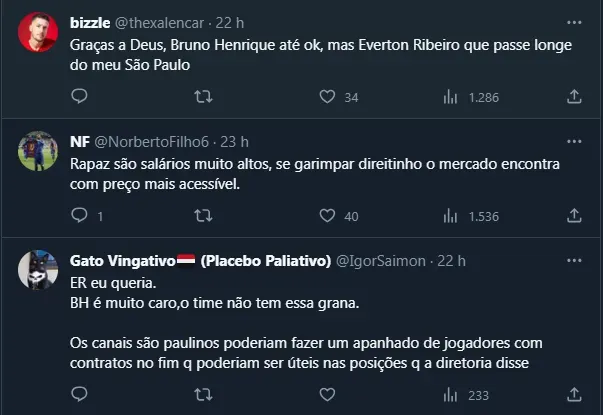
Task: Share bizzle's tweet
Action: point(574,97)
